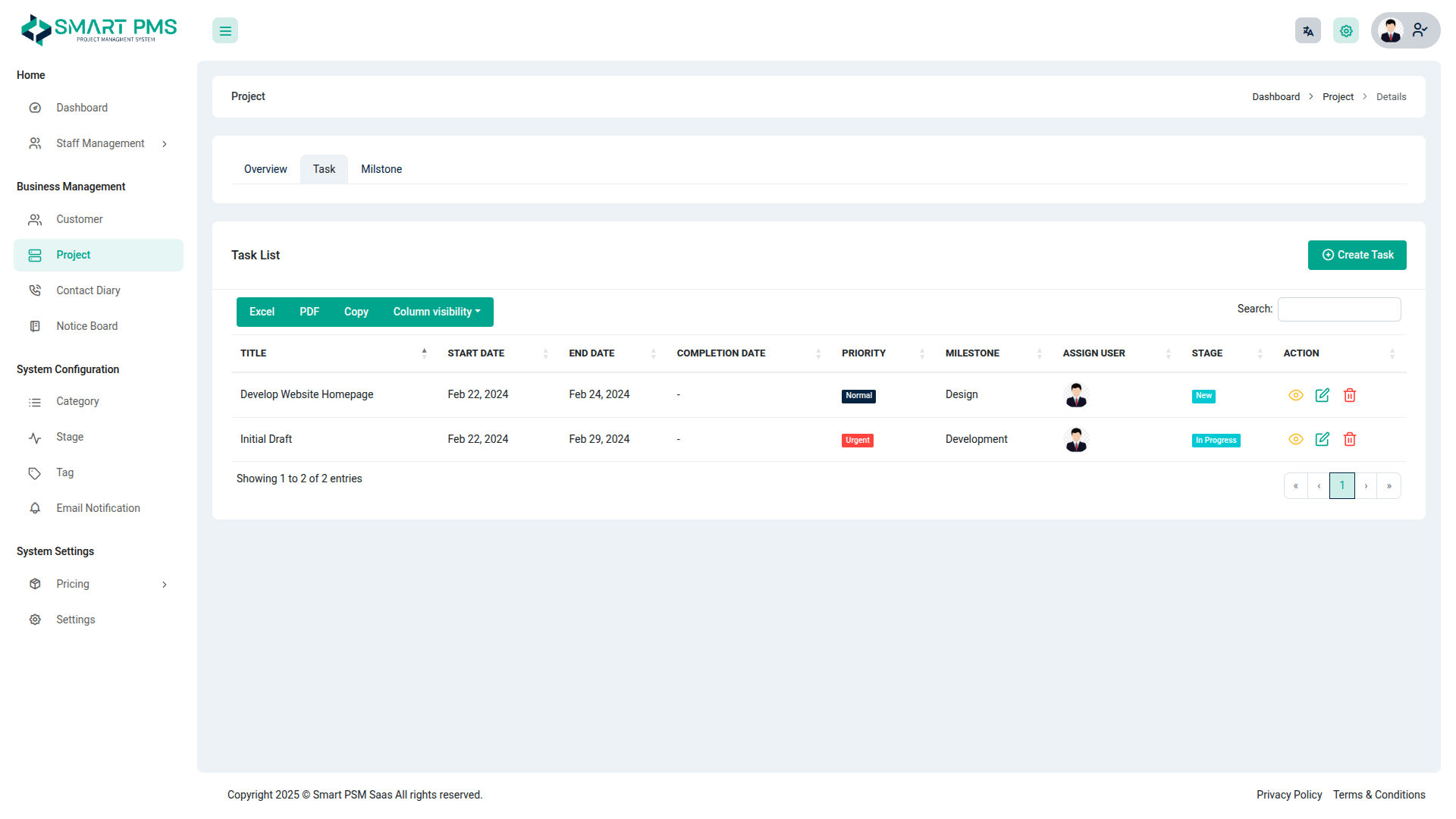Viewport: 1456px width, 819px height.
Task: Export the task list to Excel
Action: 262,312
